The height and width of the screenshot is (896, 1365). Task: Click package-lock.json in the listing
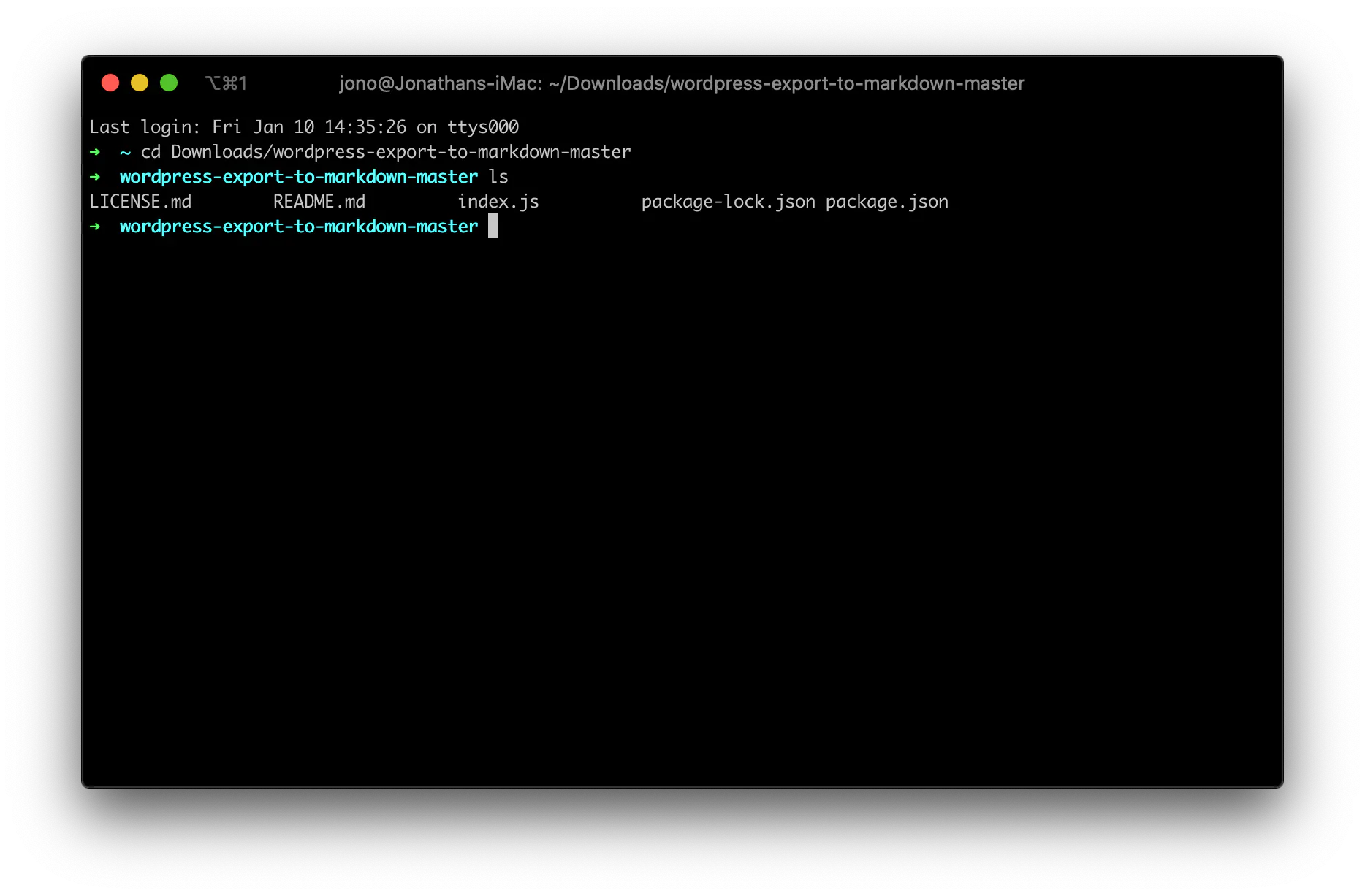pos(729,202)
